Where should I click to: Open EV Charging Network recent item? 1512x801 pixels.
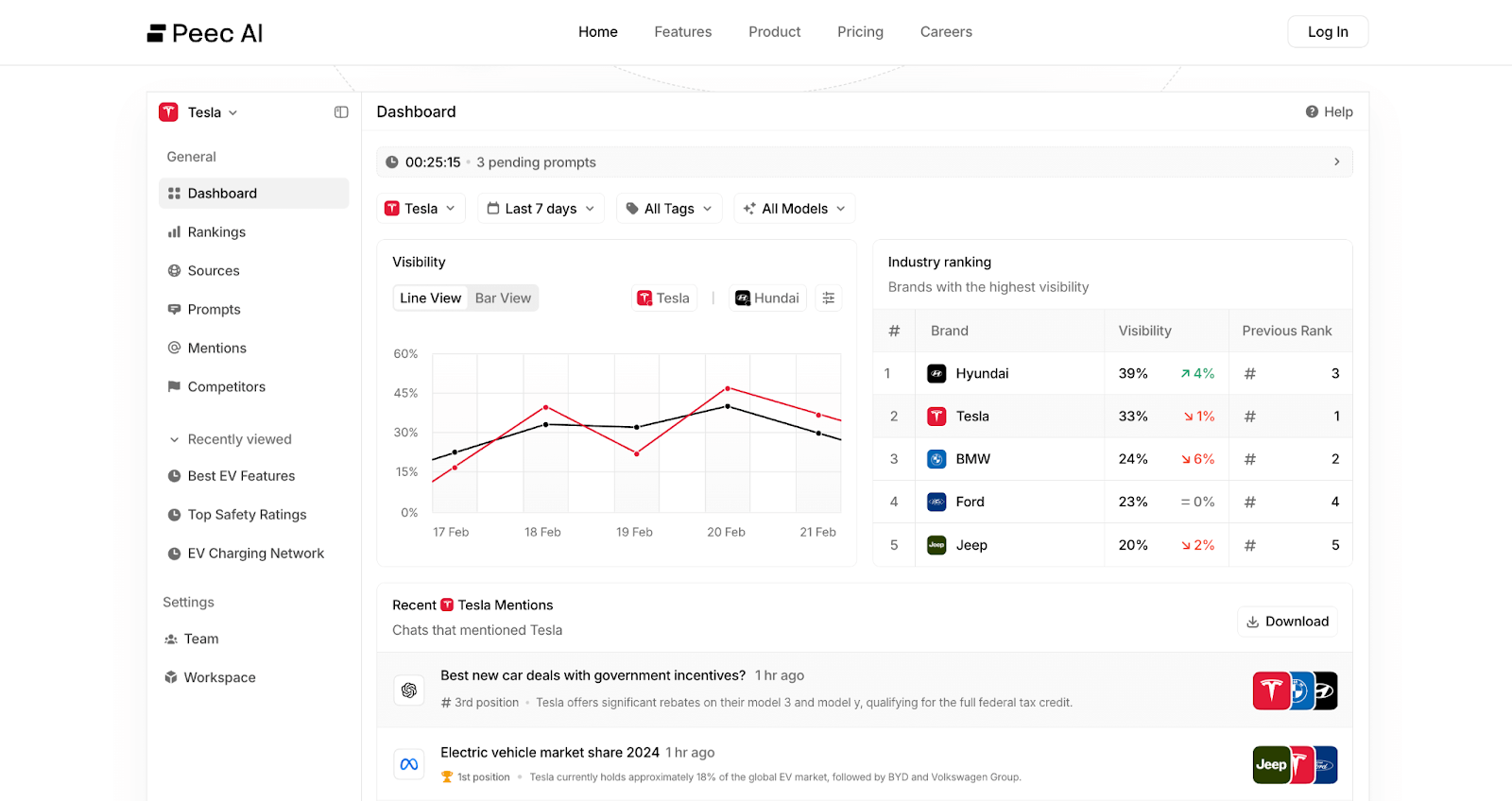pyautogui.click(x=255, y=554)
